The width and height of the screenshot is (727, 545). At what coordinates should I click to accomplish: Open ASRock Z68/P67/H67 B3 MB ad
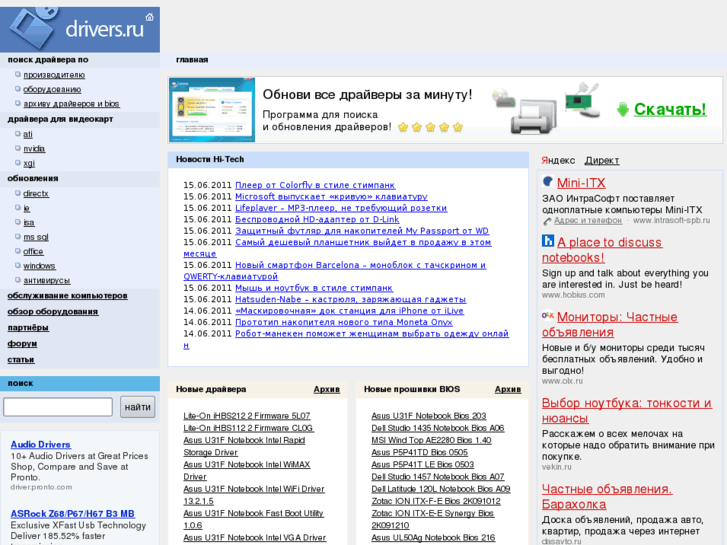[x=72, y=514]
